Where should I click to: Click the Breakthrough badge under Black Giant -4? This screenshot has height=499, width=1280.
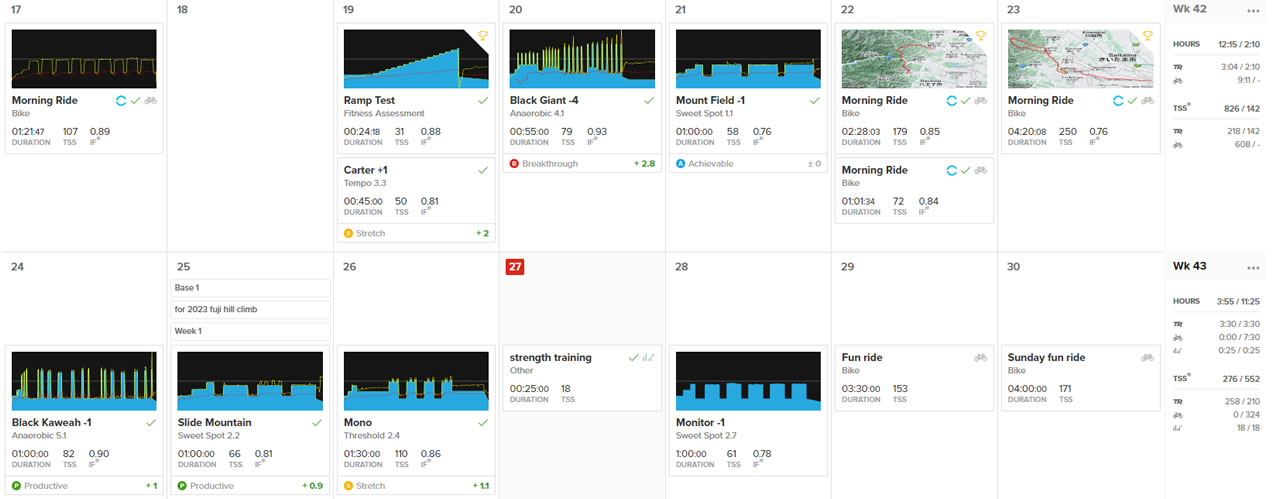[x=544, y=163]
